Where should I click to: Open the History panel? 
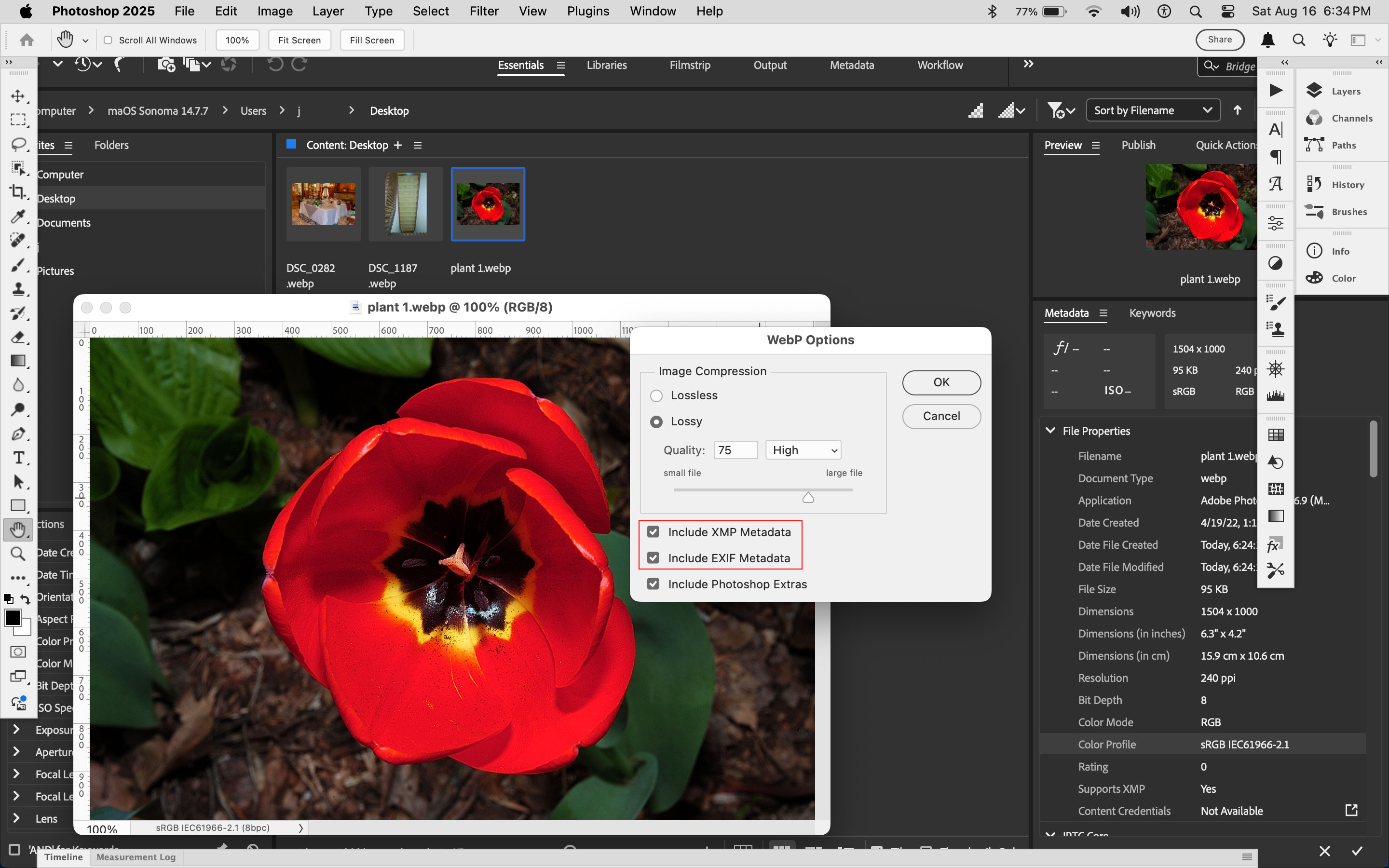(1348, 184)
